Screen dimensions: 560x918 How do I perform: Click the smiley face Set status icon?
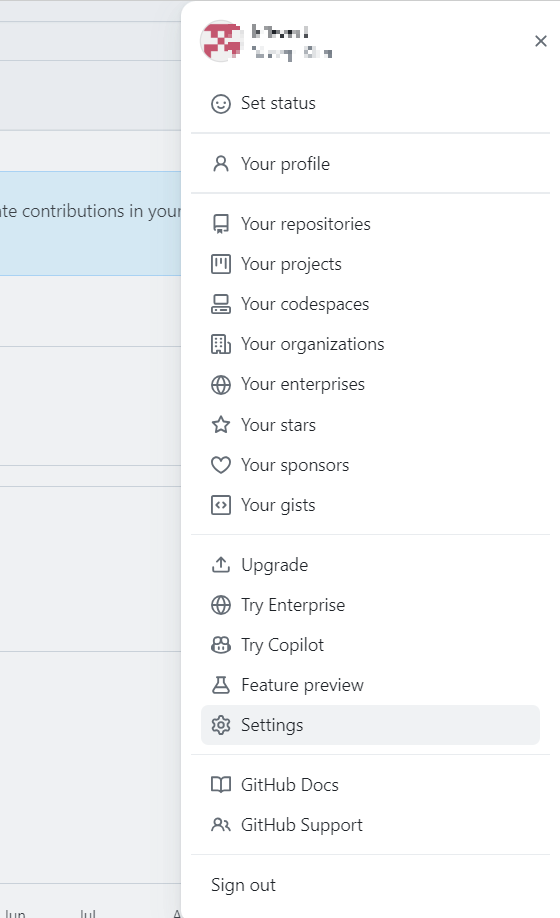point(221,104)
